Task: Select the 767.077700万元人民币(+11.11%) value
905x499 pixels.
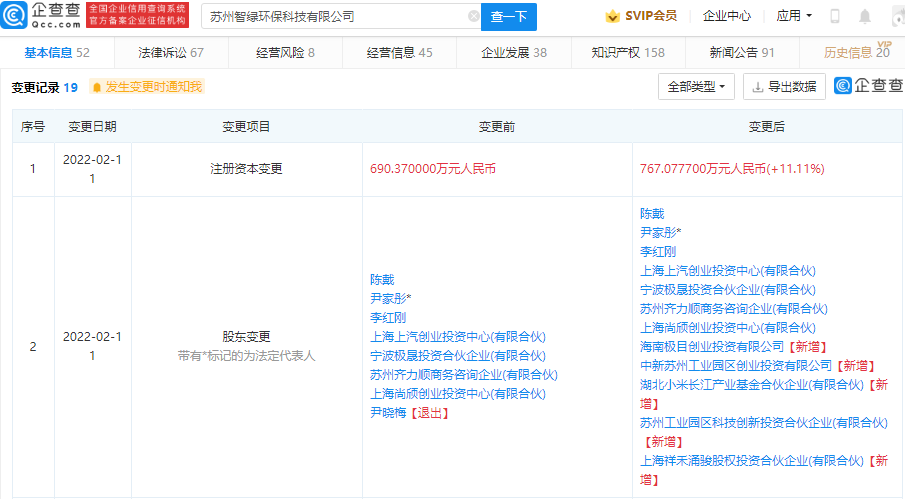Action: tap(732, 169)
